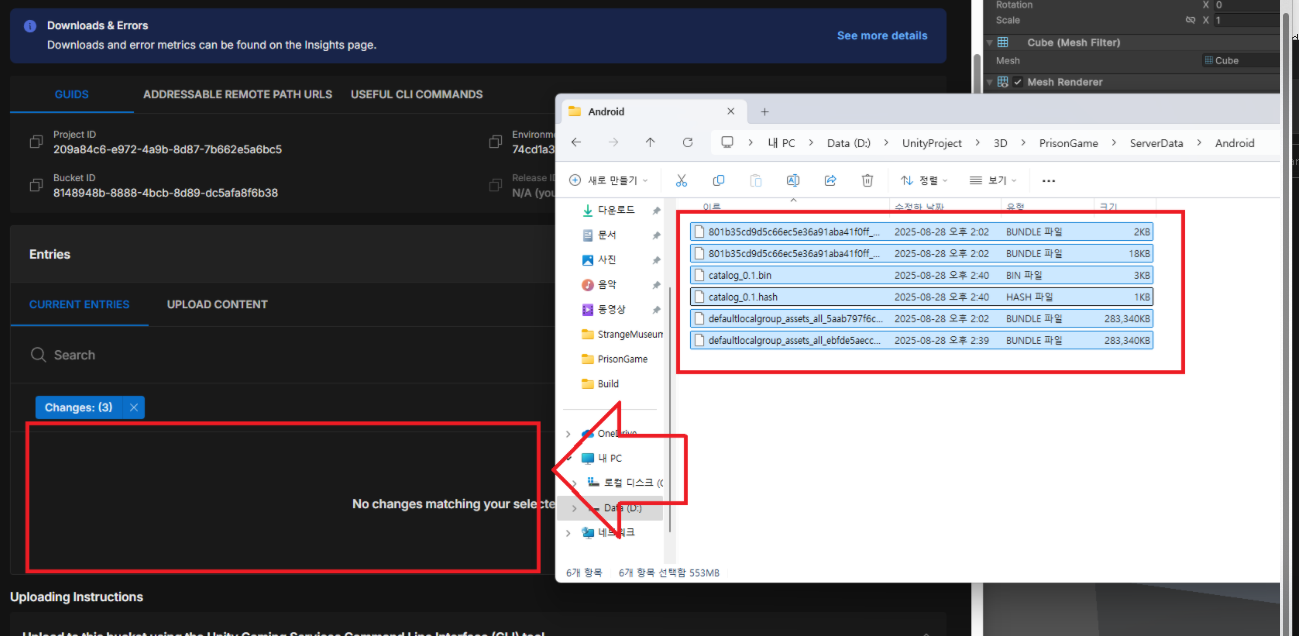
Task: Open the three-dot more options in Explorer
Action: point(1048,181)
